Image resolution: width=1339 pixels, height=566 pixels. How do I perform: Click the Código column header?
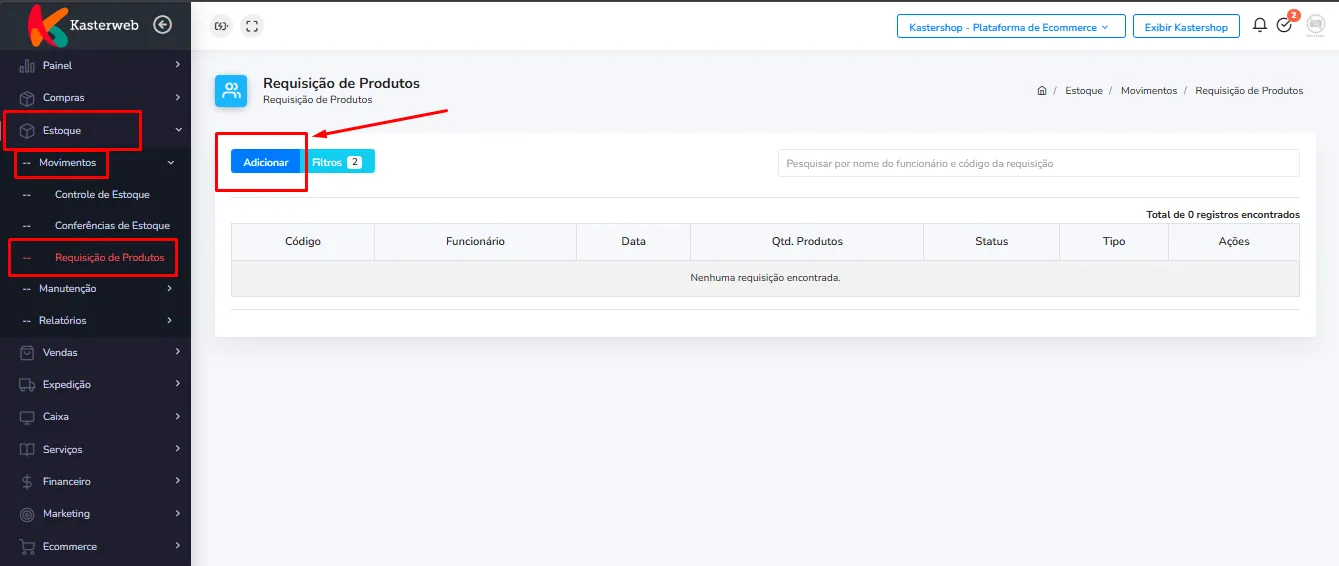303,241
